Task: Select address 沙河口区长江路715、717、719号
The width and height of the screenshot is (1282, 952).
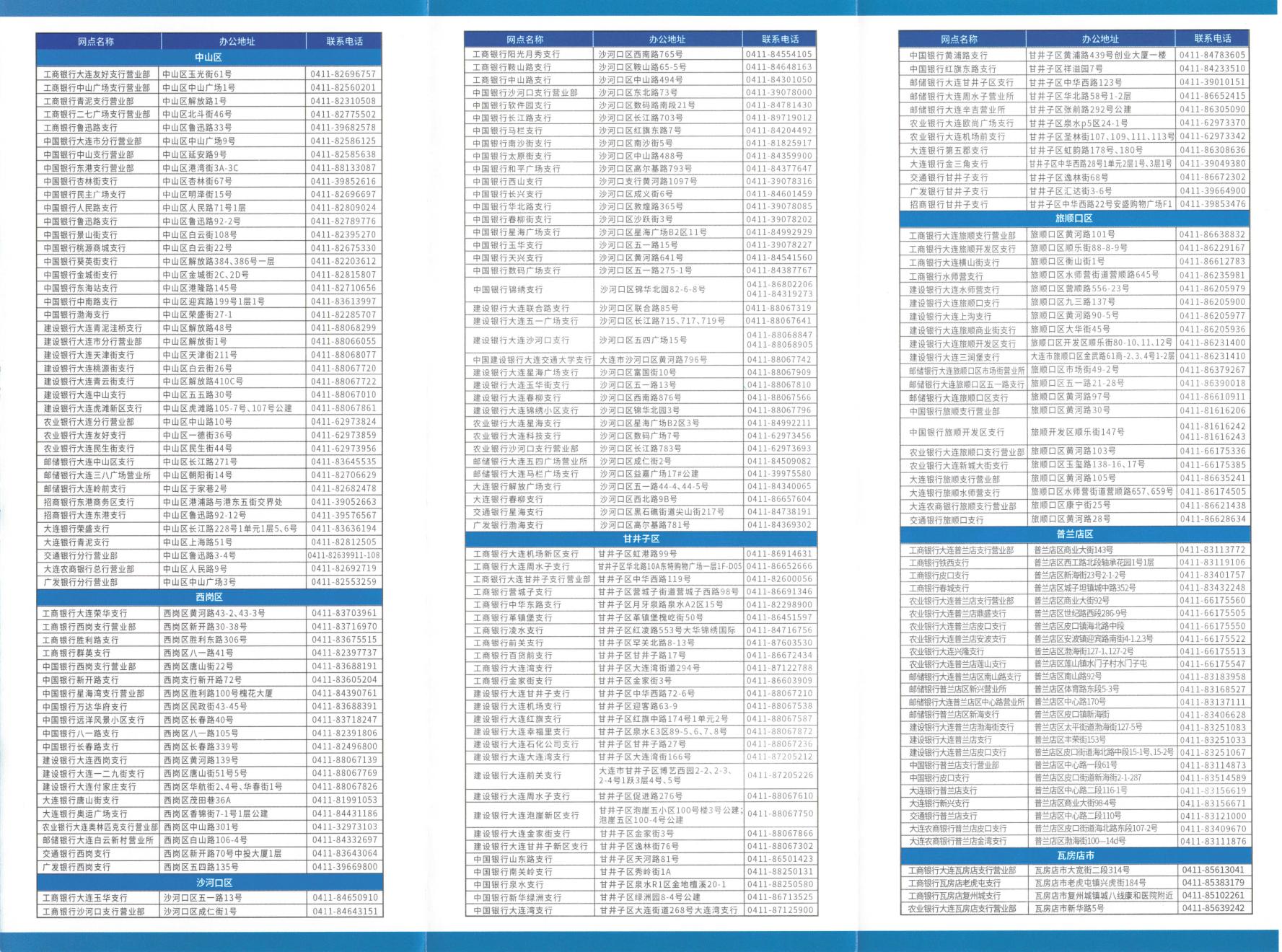Action: tap(662, 321)
